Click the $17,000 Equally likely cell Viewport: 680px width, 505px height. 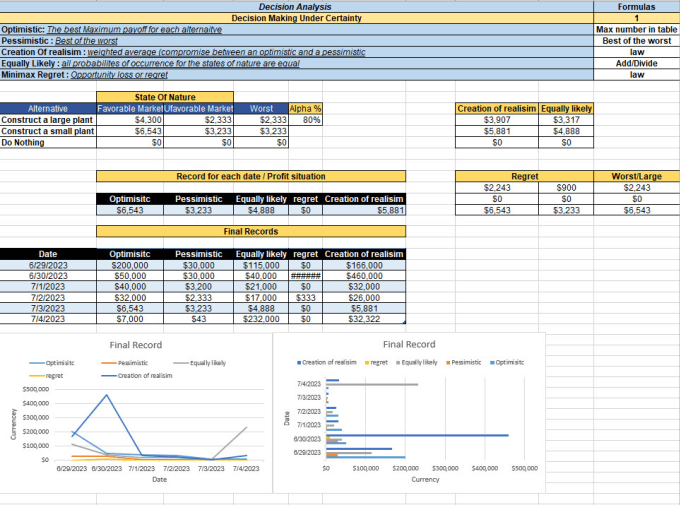261,297
